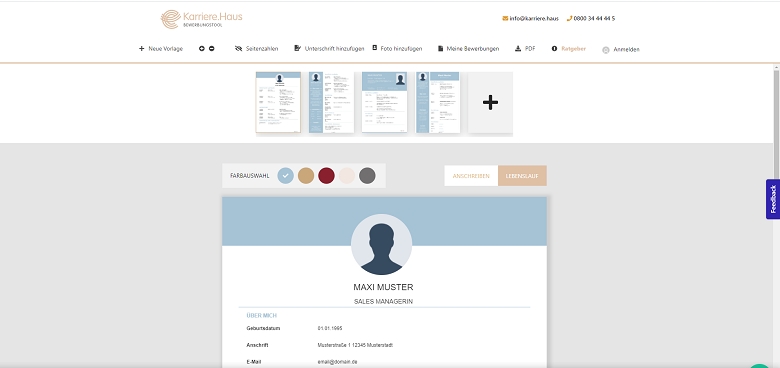Click the Anschrift label
The image size is (780, 368).
(258, 345)
